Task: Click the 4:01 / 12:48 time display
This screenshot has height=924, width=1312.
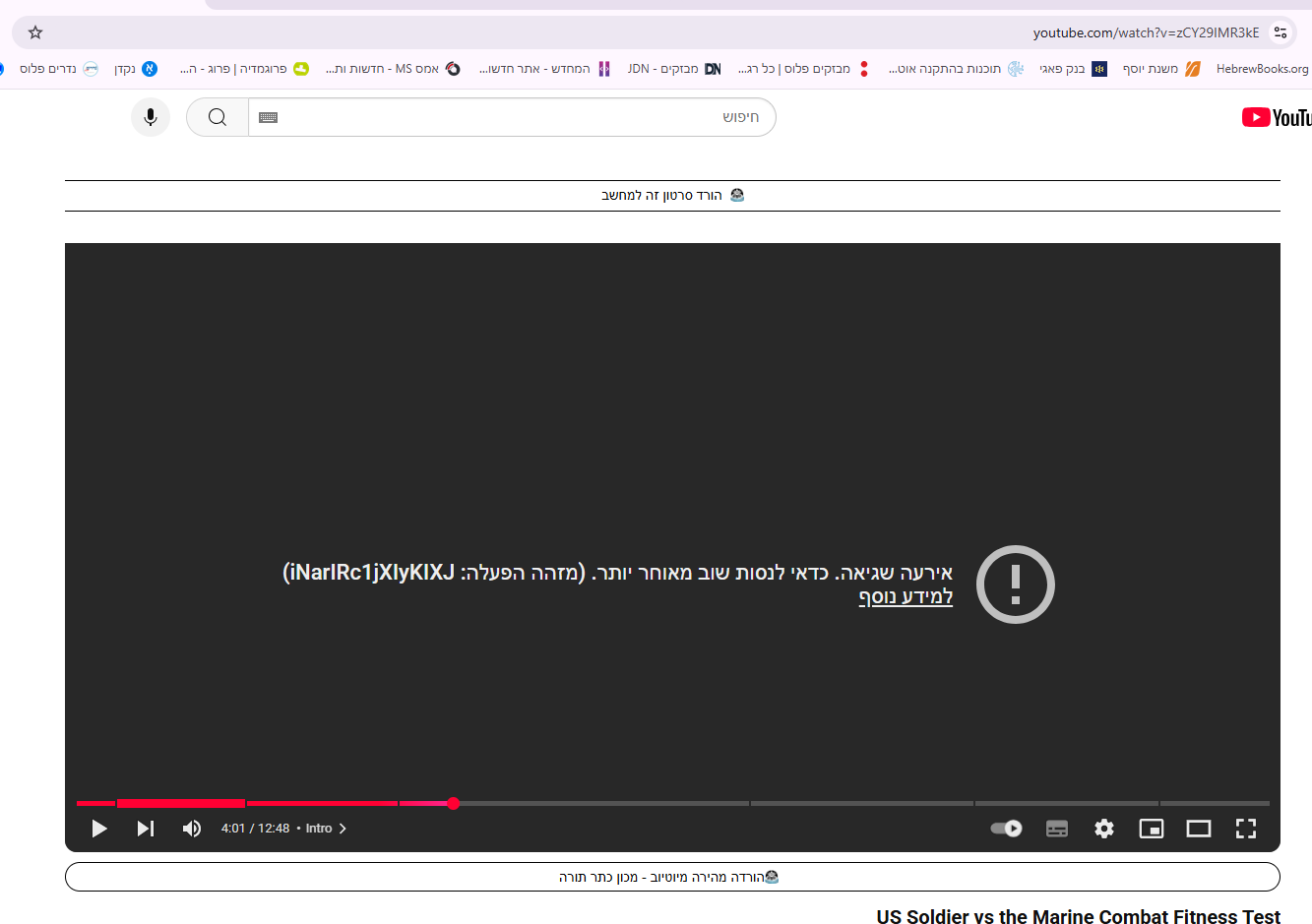Action: tap(255, 829)
